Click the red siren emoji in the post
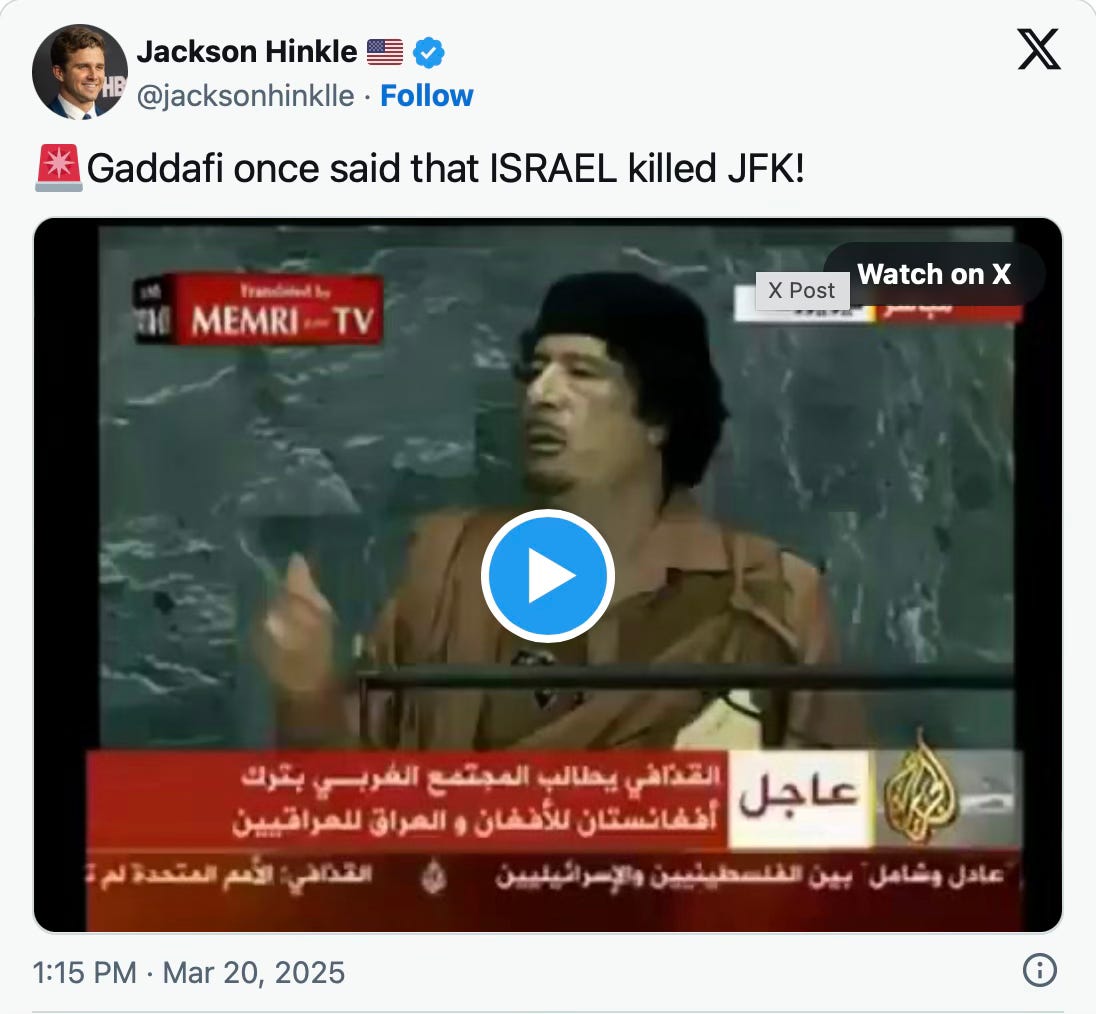 [59, 168]
